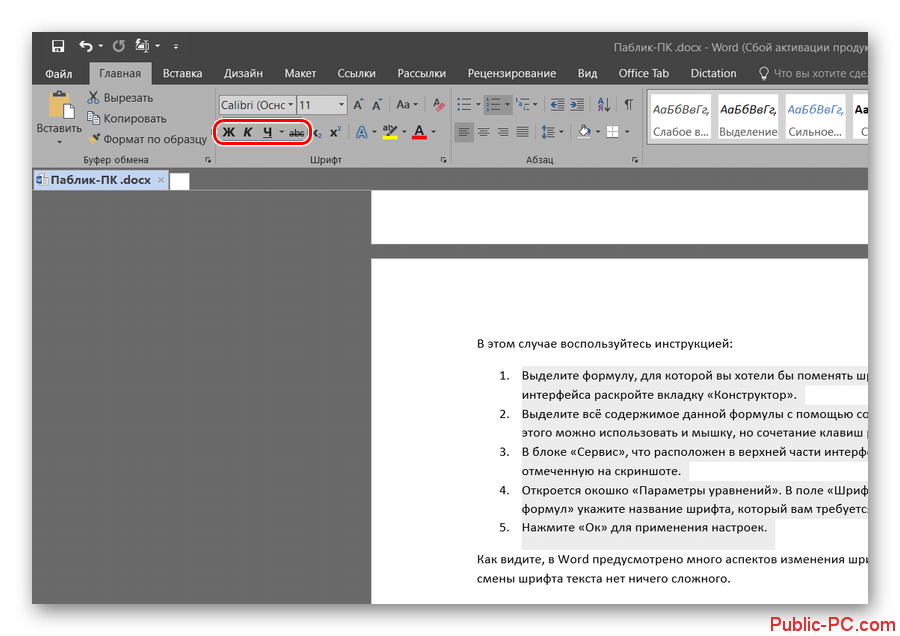Apply the Выделение style from gallery
The width and height of the screenshot is (900, 636).
tap(748, 117)
